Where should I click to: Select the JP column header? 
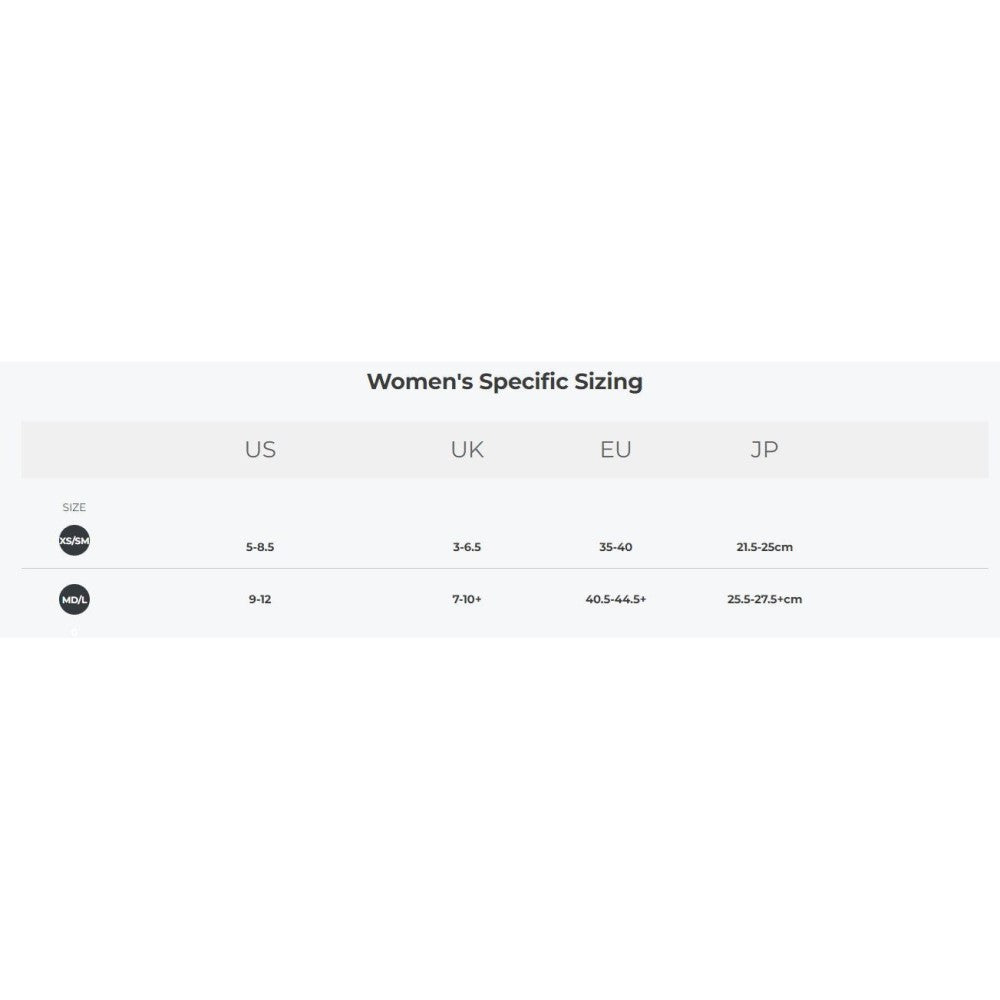pos(764,450)
